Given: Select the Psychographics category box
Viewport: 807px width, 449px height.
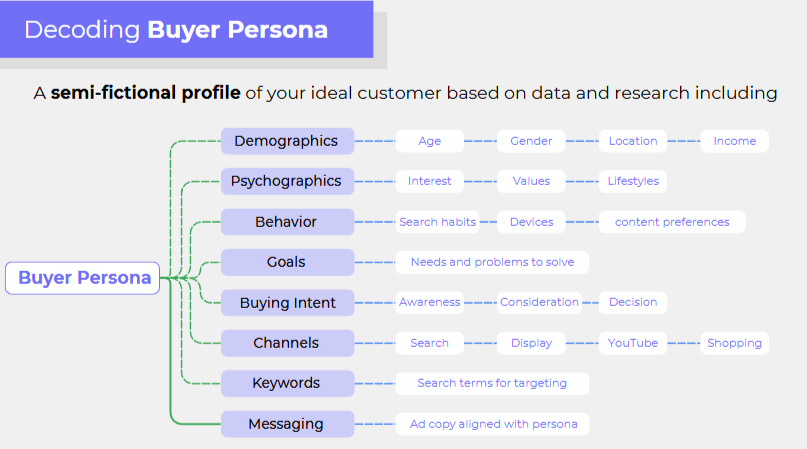Looking at the screenshot, I should click(287, 181).
